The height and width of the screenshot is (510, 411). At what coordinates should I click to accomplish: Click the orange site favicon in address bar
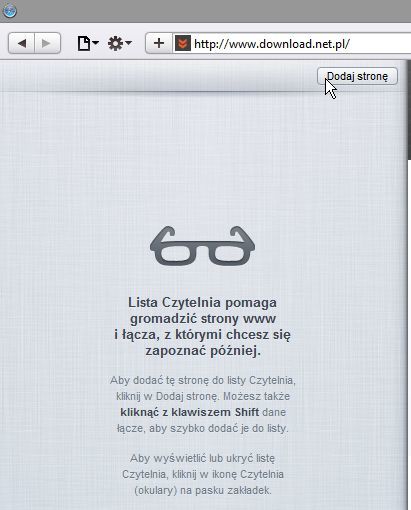pos(183,43)
